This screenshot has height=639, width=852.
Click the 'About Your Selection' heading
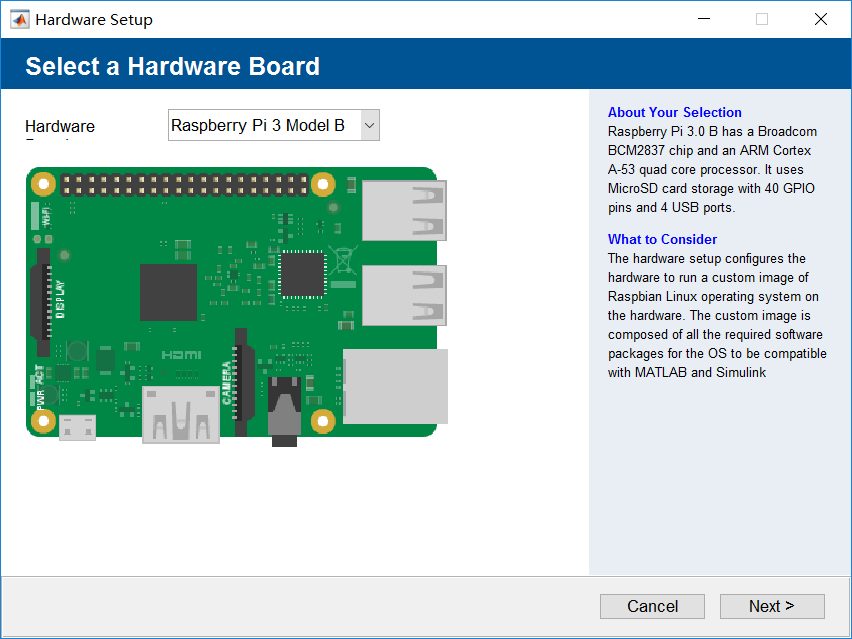coord(674,112)
